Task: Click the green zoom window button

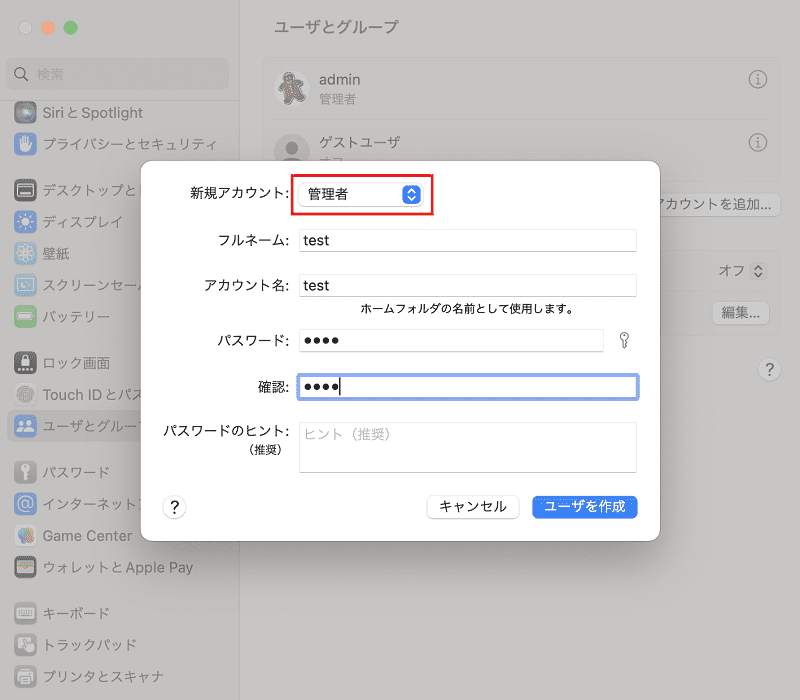Action: [x=71, y=28]
